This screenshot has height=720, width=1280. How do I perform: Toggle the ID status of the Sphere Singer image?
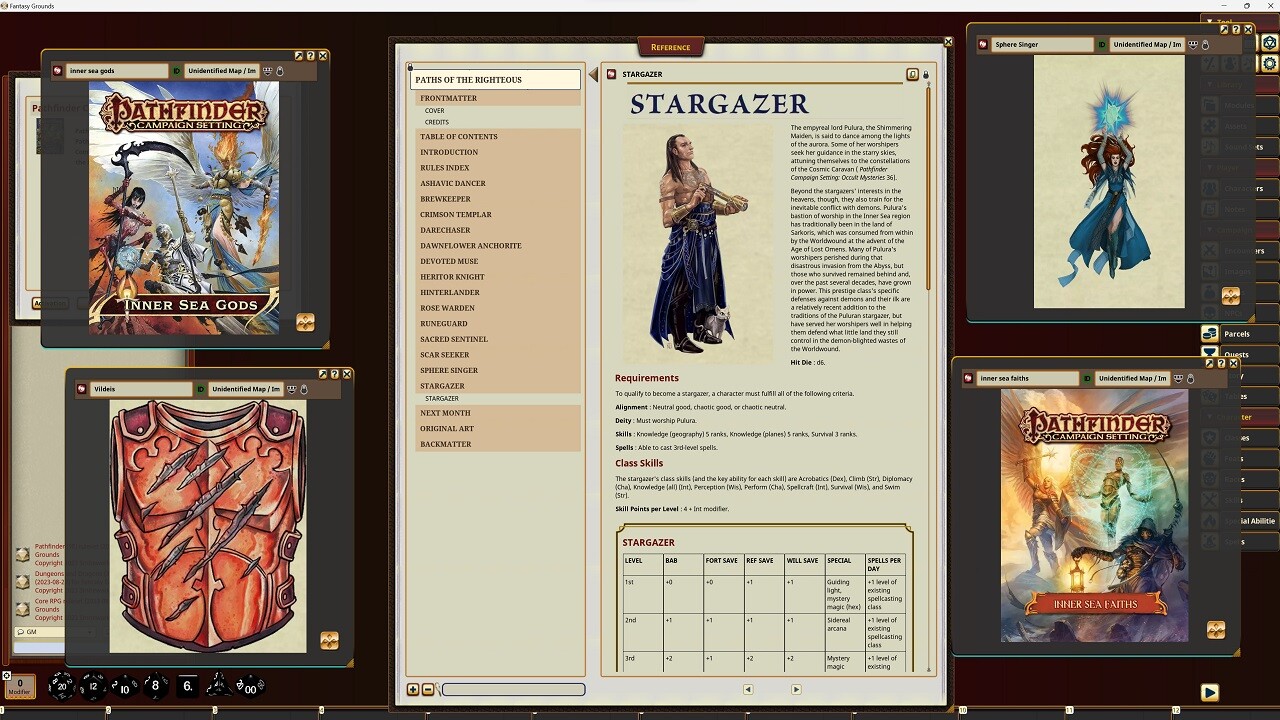tap(1102, 45)
